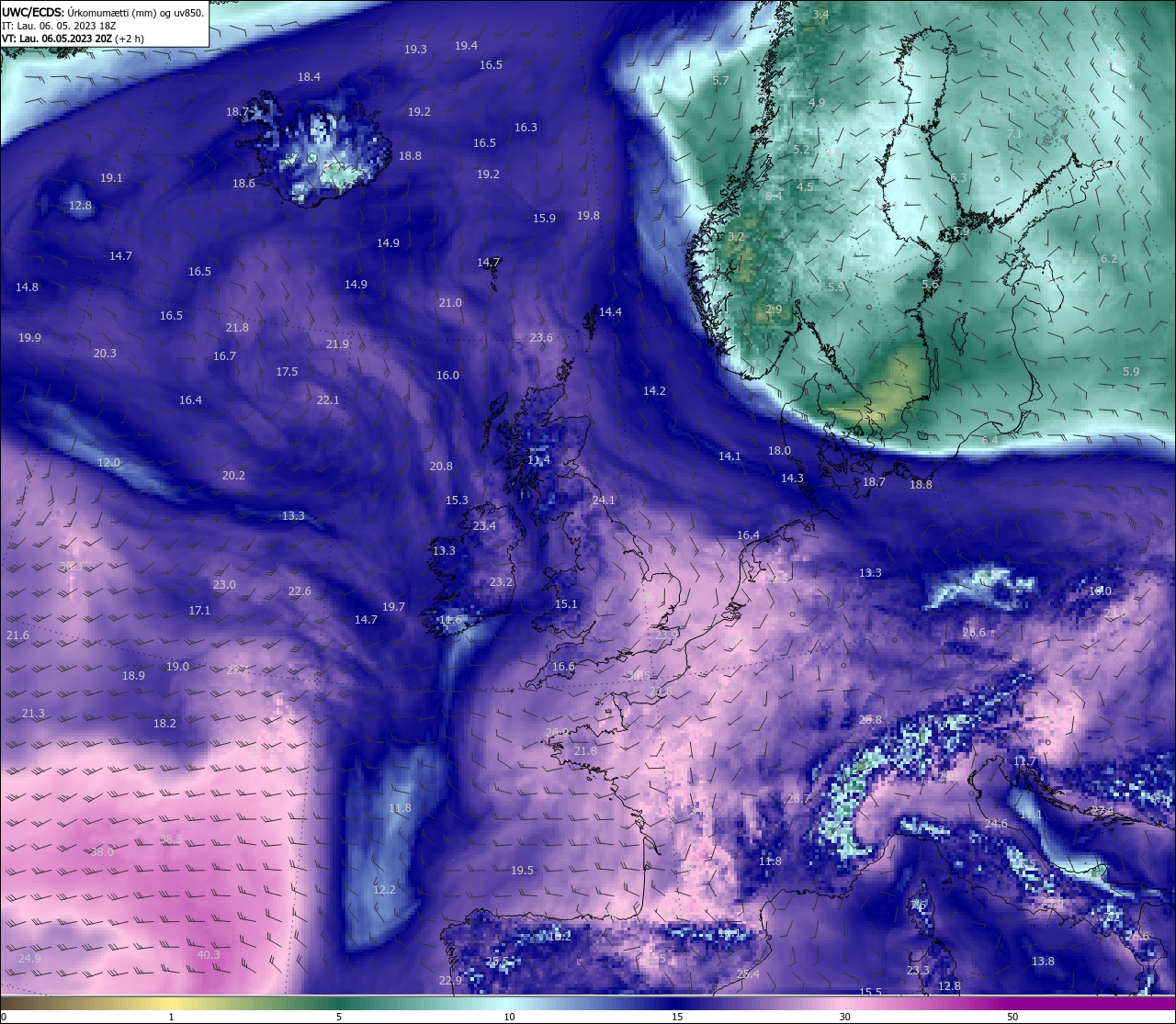Select the value 14.4 near Shetland
The image size is (1176, 1024).
tap(611, 312)
